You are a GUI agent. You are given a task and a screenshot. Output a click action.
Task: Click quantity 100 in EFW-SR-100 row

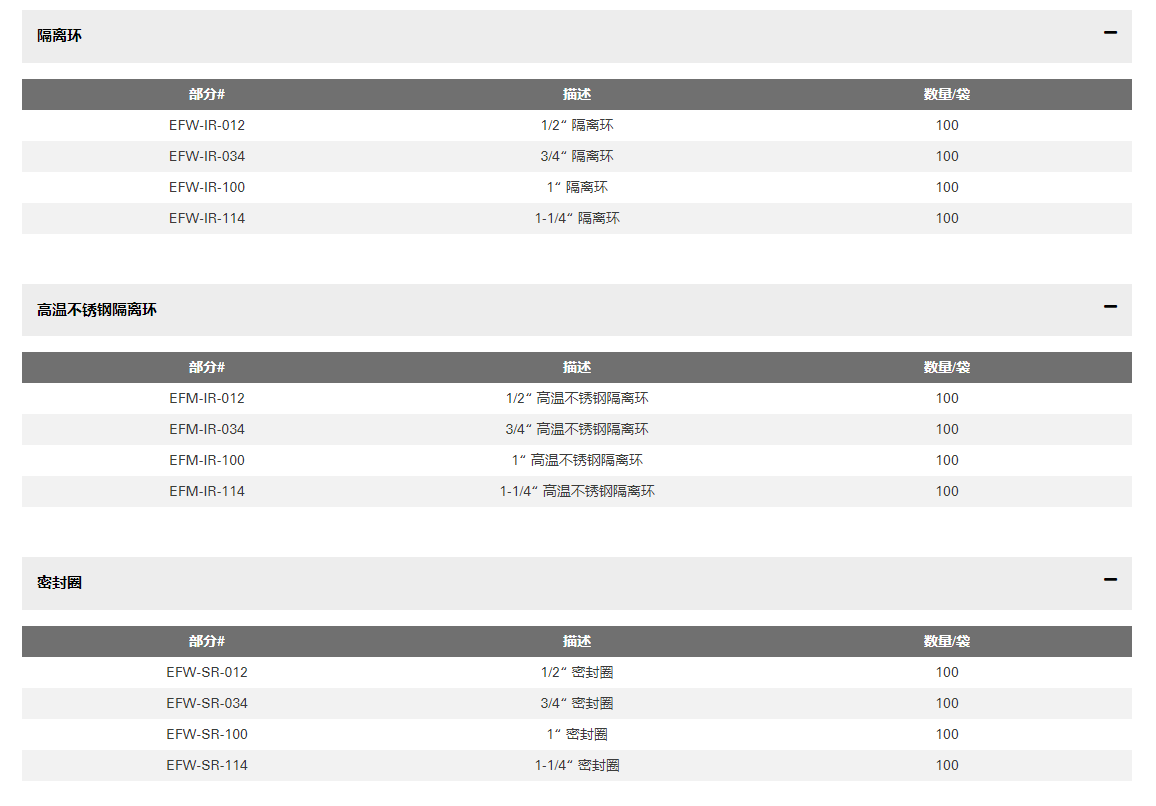[946, 734]
